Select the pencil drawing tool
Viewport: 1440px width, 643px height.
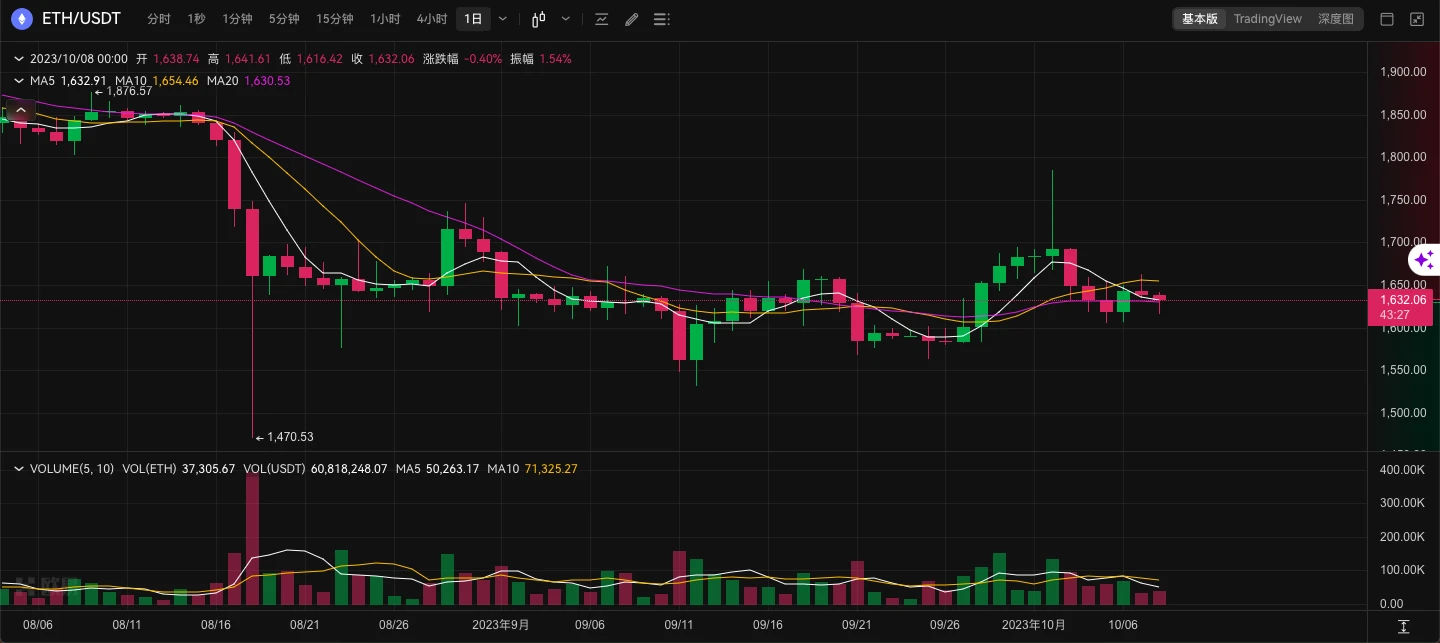[x=631, y=19]
